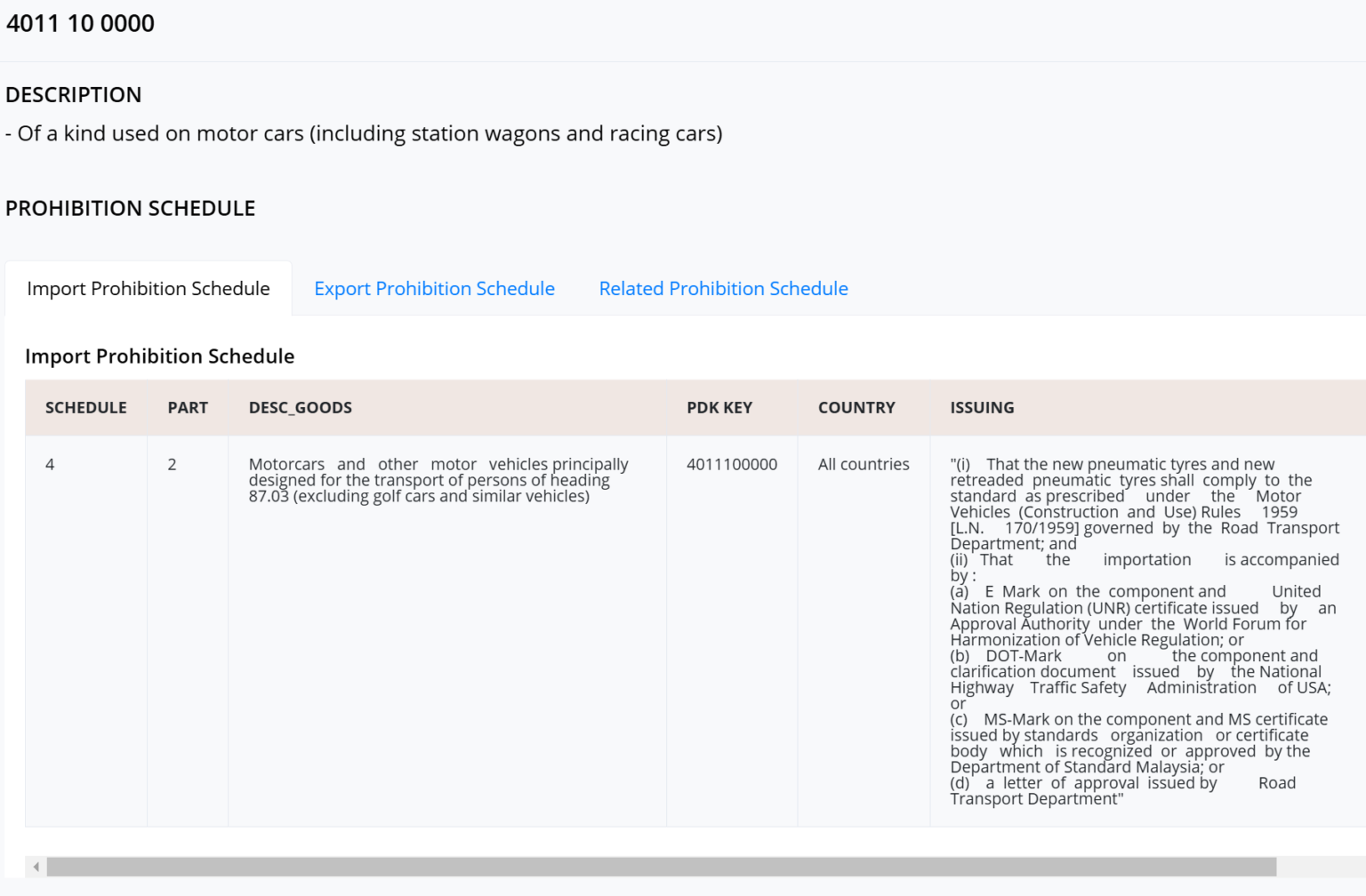The image size is (1366, 896).
Task: Click the horizontal scrollbar thumb
Action: (x=661, y=867)
